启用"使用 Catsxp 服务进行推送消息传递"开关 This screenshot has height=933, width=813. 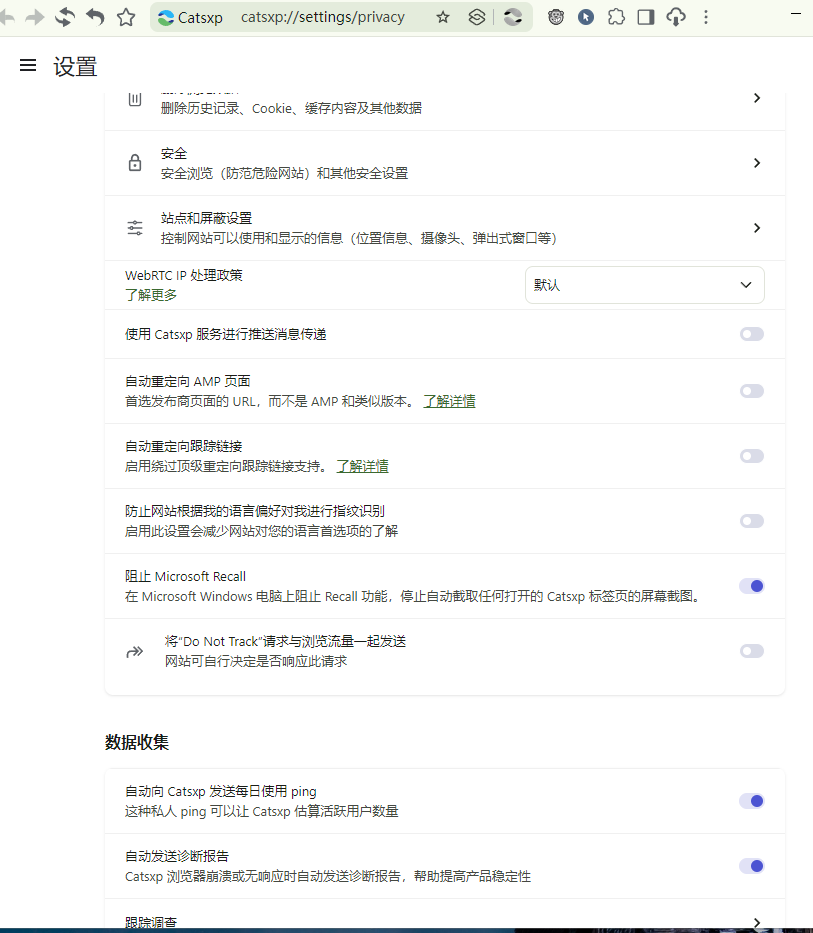click(x=751, y=334)
